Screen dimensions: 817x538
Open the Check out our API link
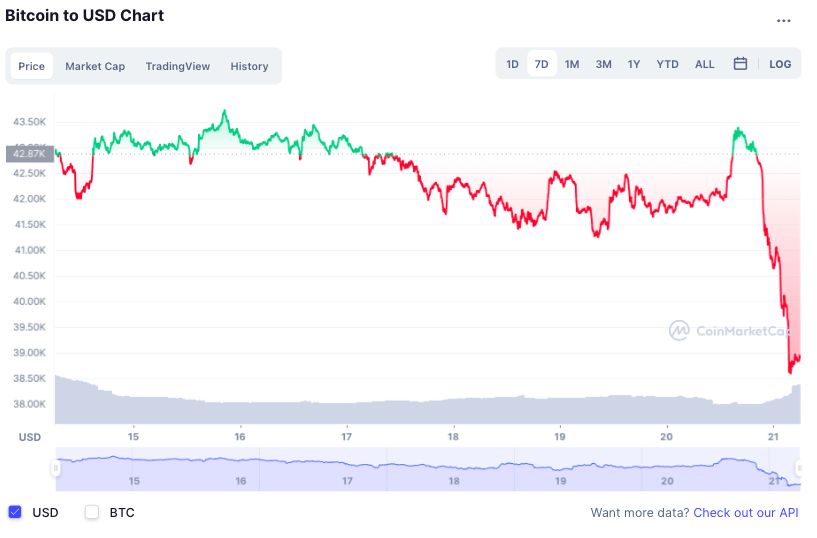(746, 513)
